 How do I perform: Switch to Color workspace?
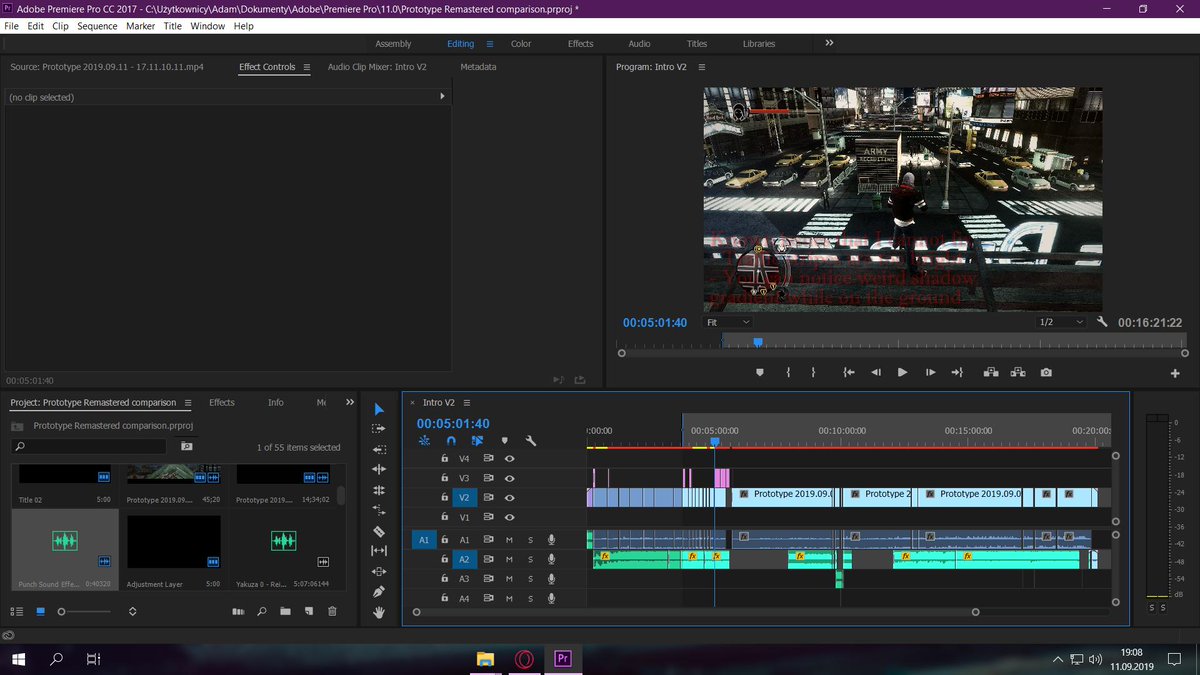pyautogui.click(x=521, y=44)
